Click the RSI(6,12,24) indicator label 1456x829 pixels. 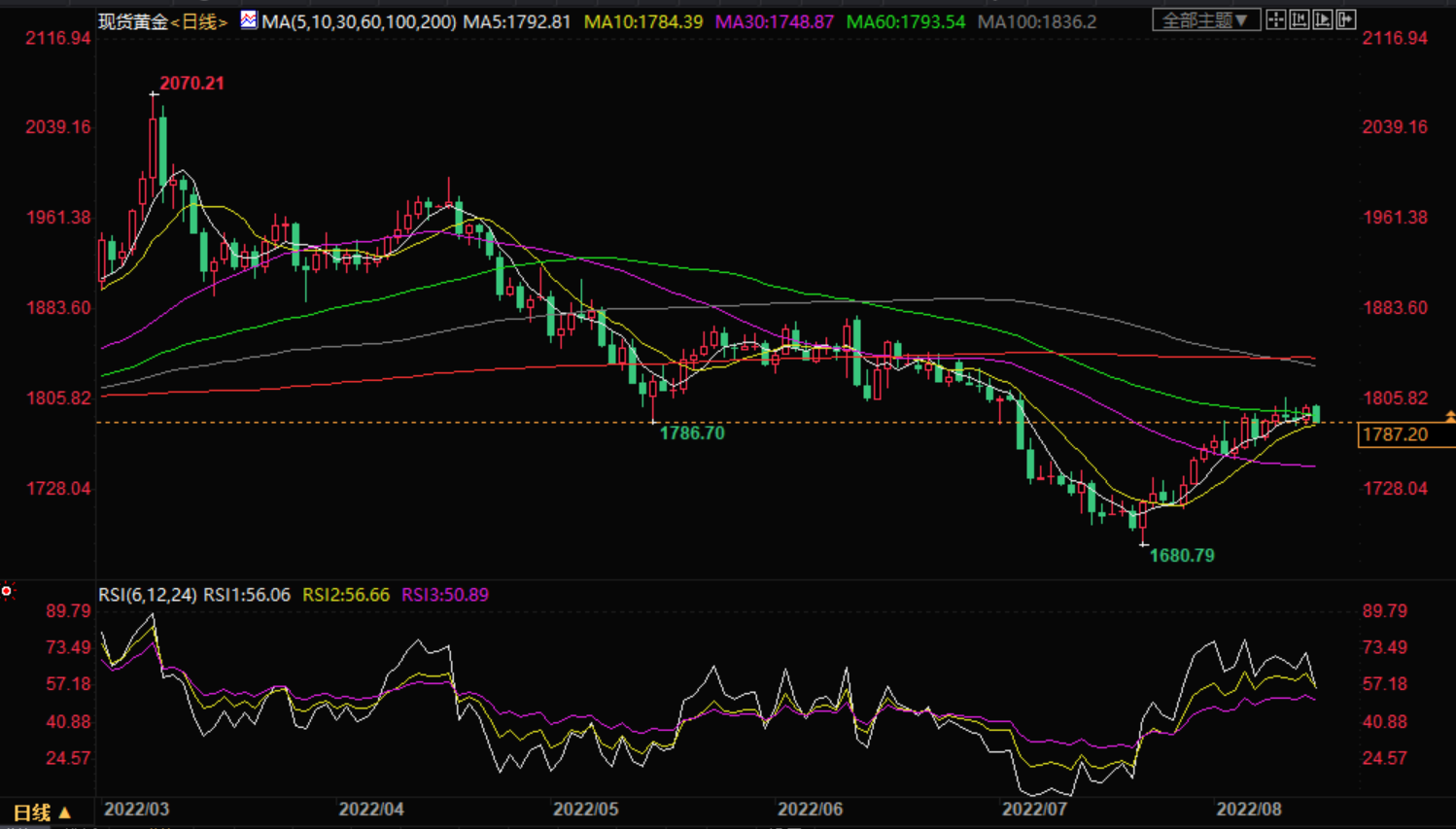tap(148, 595)
